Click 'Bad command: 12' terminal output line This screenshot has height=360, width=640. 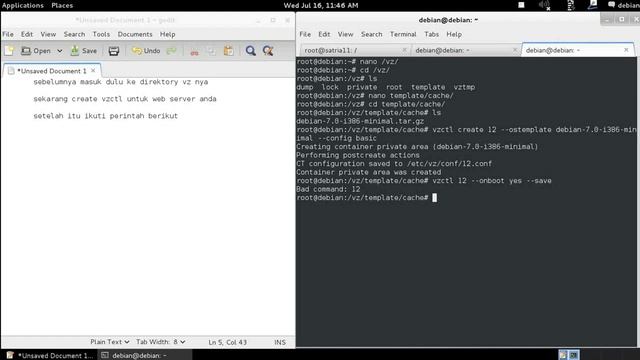(x=328, y=189)
